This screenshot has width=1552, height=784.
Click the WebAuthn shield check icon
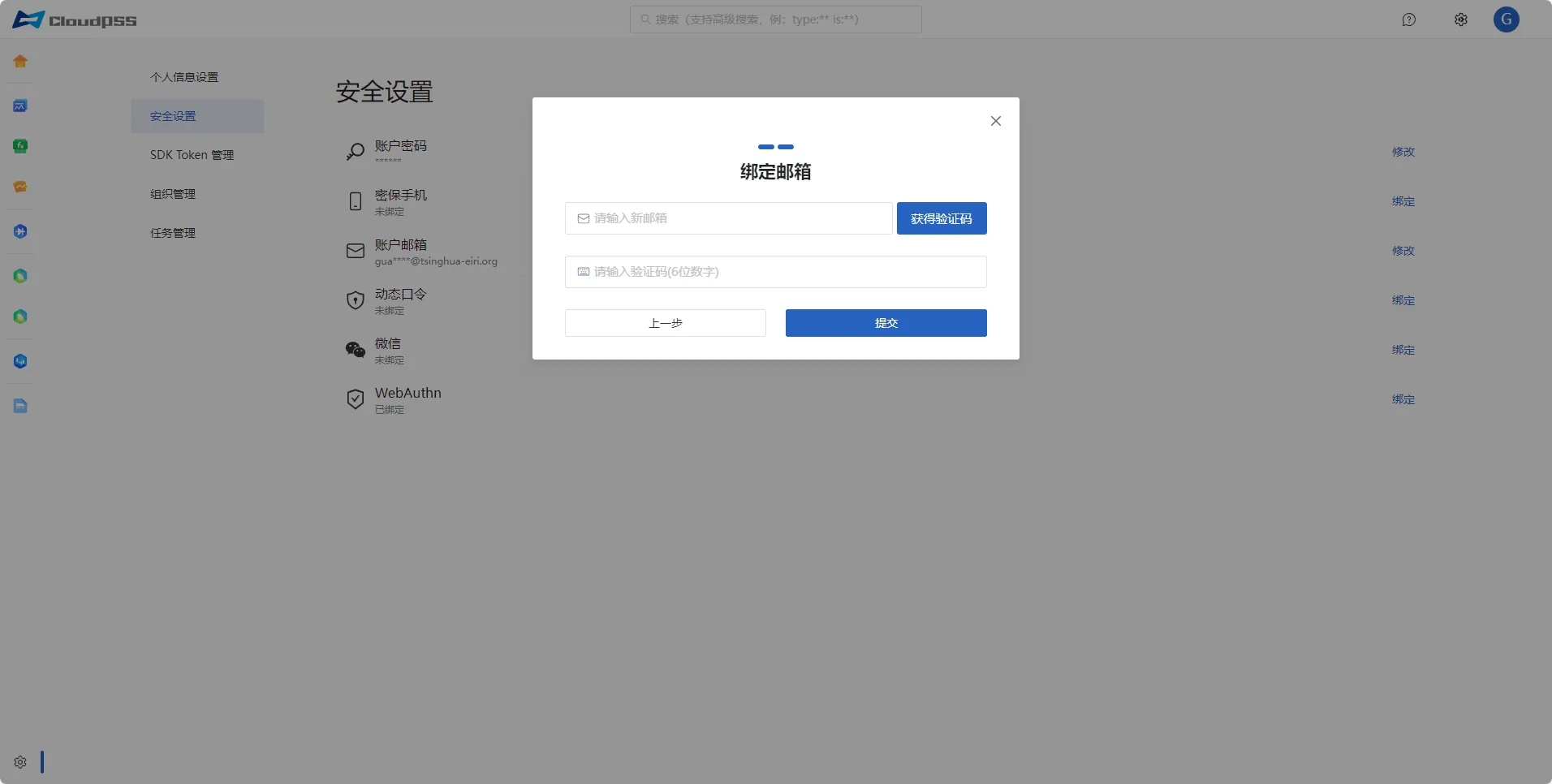point(356,399)
